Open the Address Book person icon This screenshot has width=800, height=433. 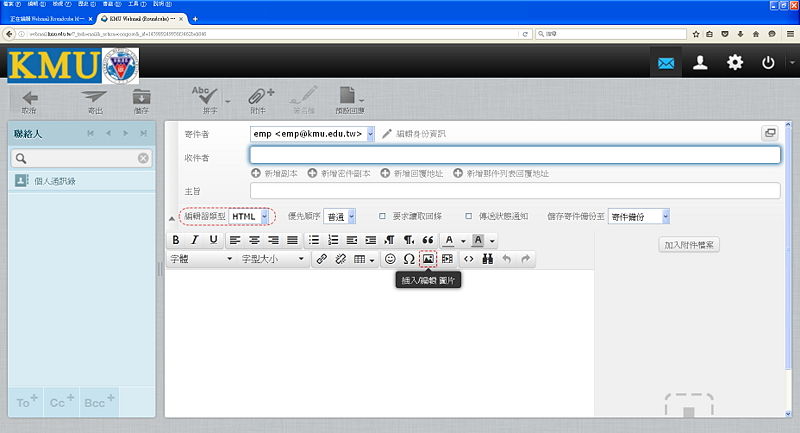tap(700, 63)
